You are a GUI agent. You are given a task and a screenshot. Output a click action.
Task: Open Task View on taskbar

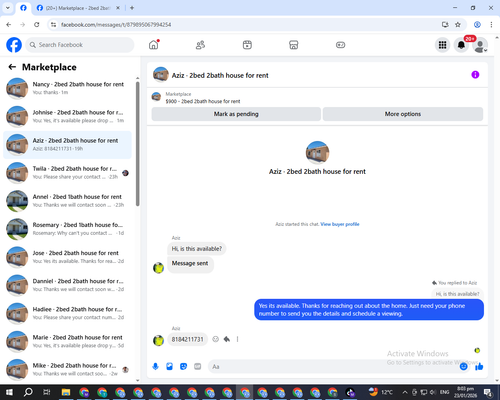click(47, 392)
